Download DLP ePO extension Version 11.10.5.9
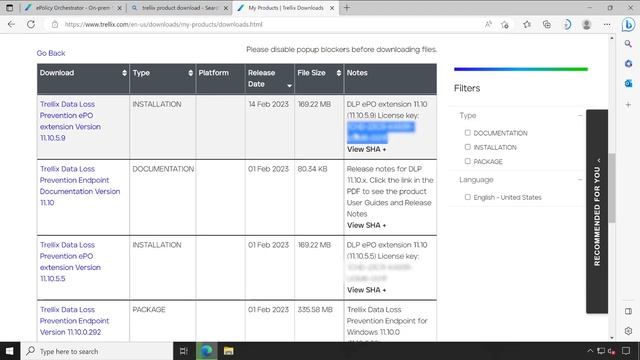 click(70, 121)
